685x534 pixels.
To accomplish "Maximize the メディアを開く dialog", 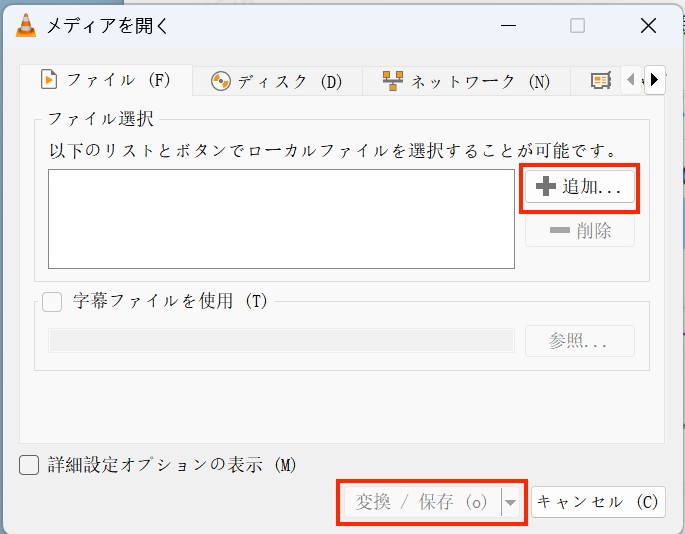I will pyautogui.click(x=578, y=26).
